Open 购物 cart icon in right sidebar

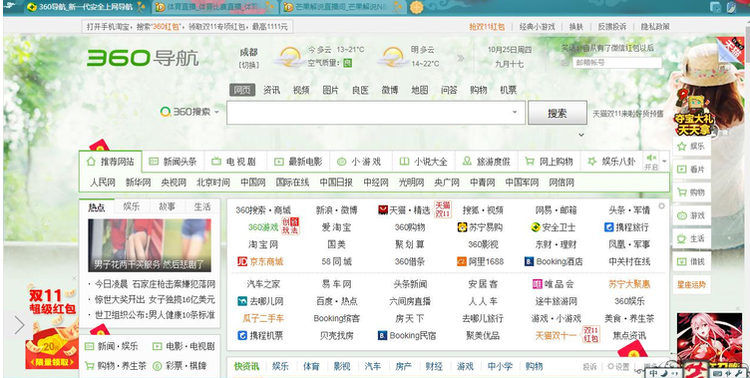(681, 192)
